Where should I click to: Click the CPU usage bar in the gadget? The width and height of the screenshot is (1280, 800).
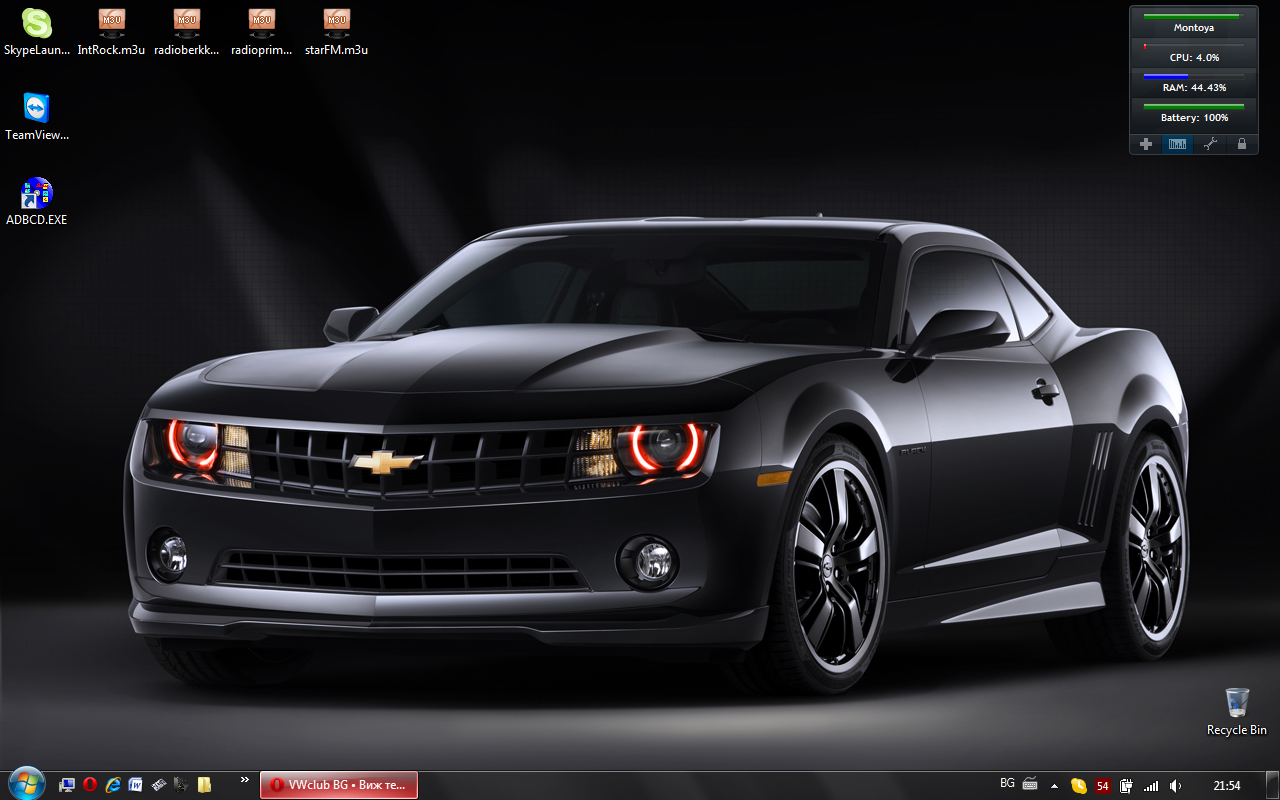1194,45
